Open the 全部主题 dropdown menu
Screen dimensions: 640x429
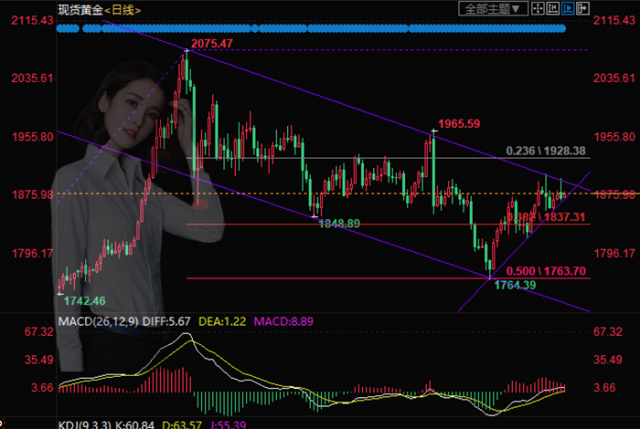(x=493, y=9)
